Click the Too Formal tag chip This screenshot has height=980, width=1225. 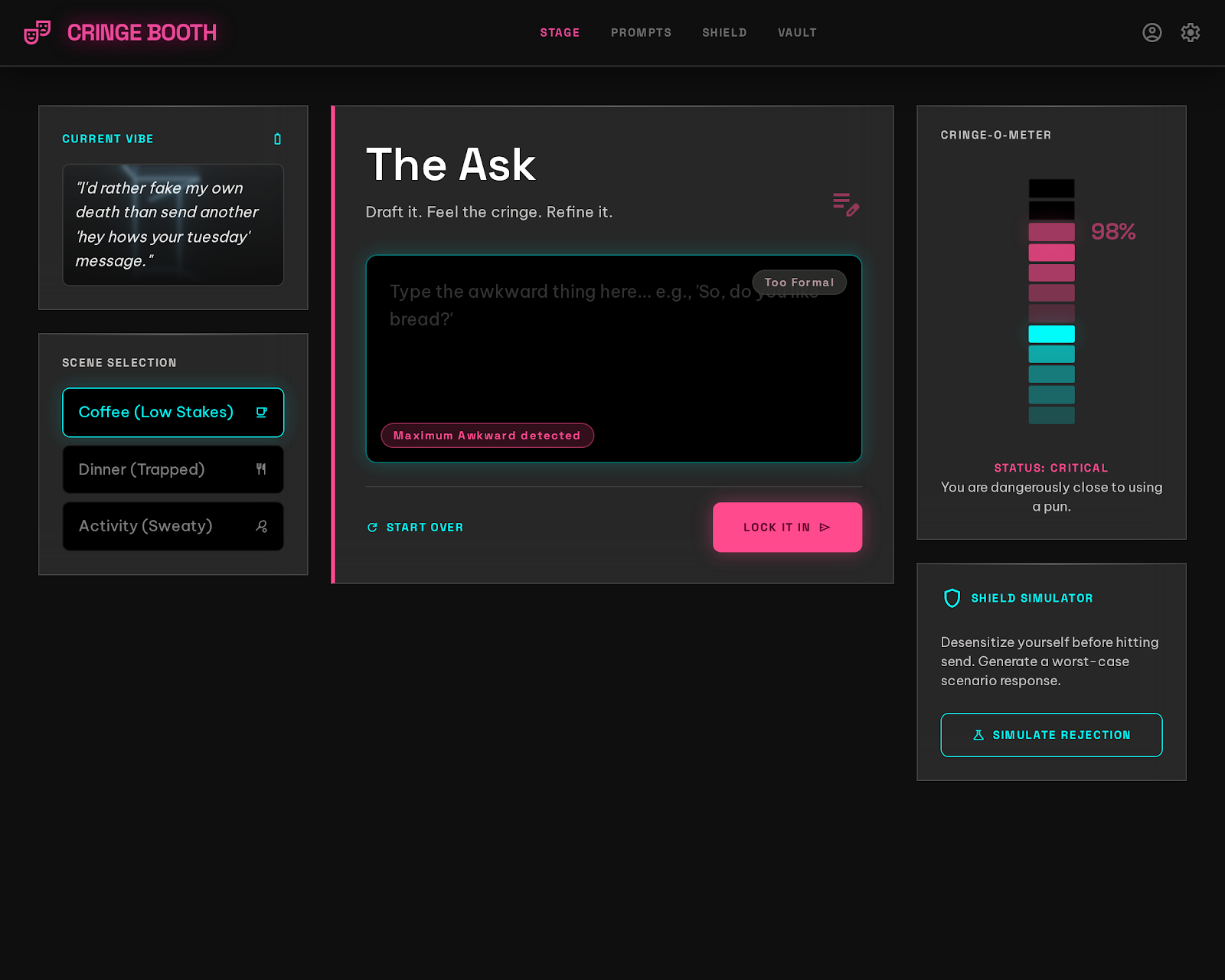(799, 283)
